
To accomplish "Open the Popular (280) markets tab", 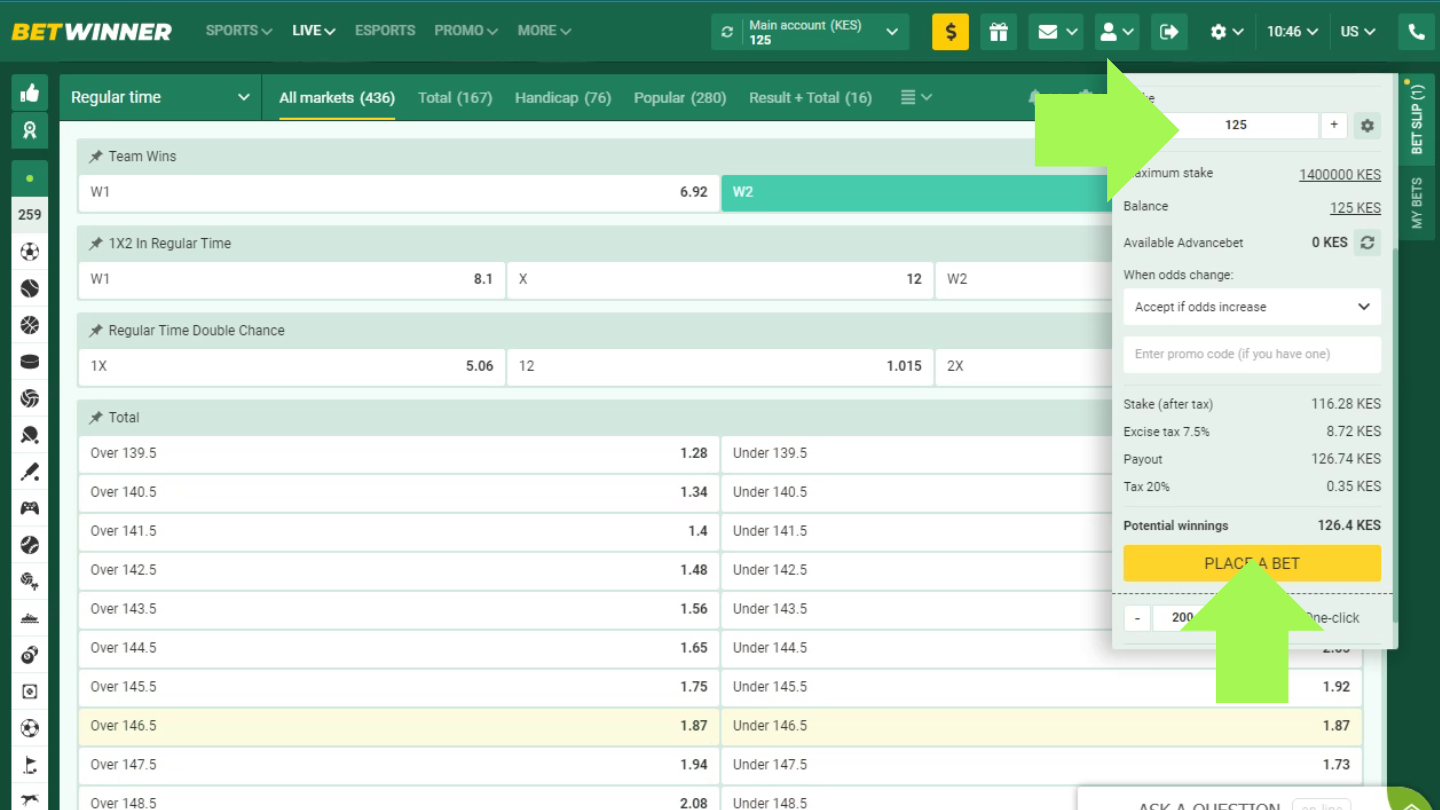I will [x=679, y=98].
